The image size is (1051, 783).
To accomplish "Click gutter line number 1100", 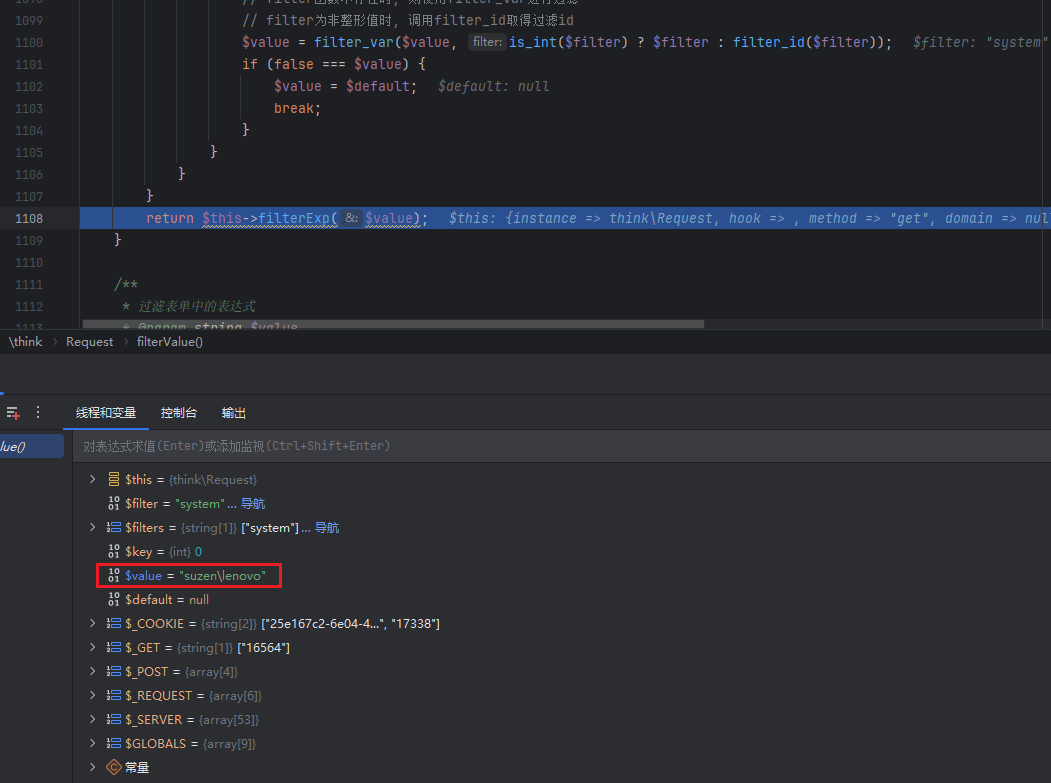I will [x=29, y=42].
